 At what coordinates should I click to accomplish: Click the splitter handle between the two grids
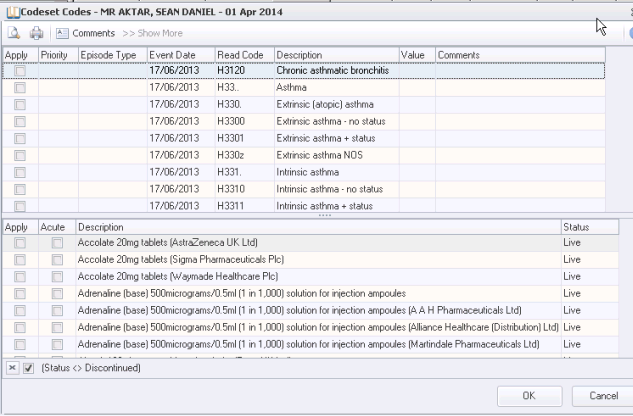coord(316,215)
